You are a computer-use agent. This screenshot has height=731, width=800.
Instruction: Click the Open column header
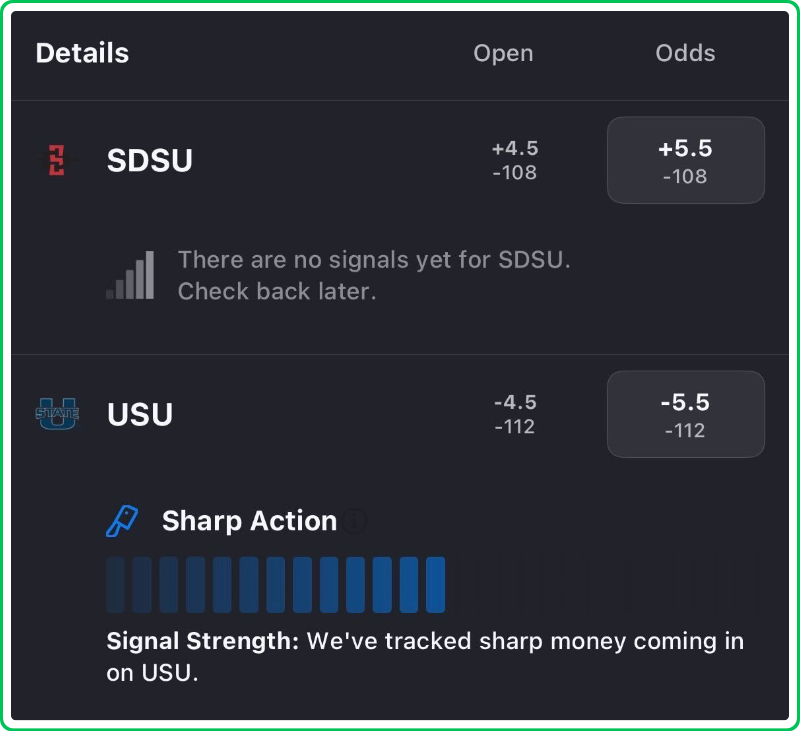pos(503,53)
